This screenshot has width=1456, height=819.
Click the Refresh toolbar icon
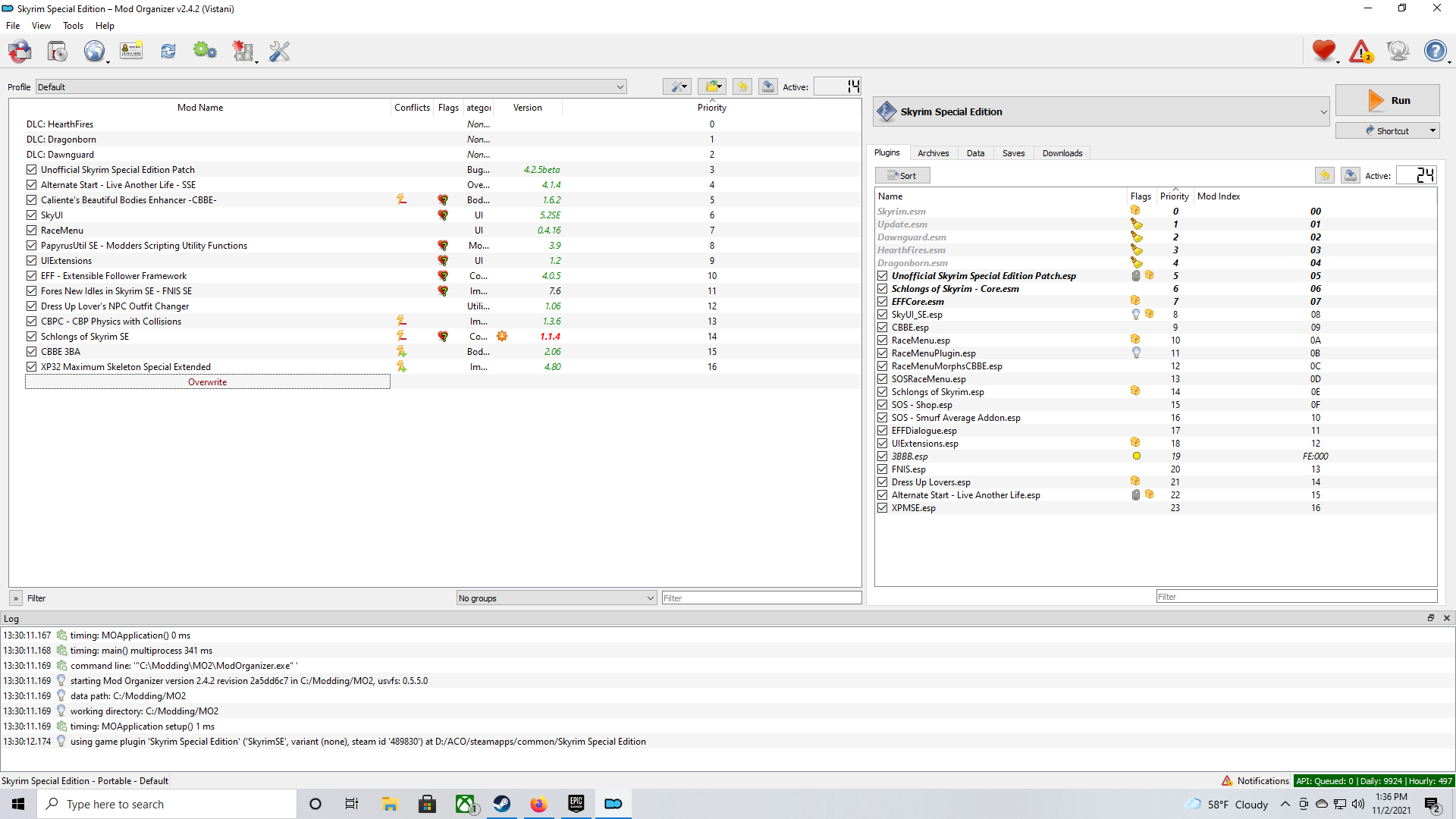(168, 51)
